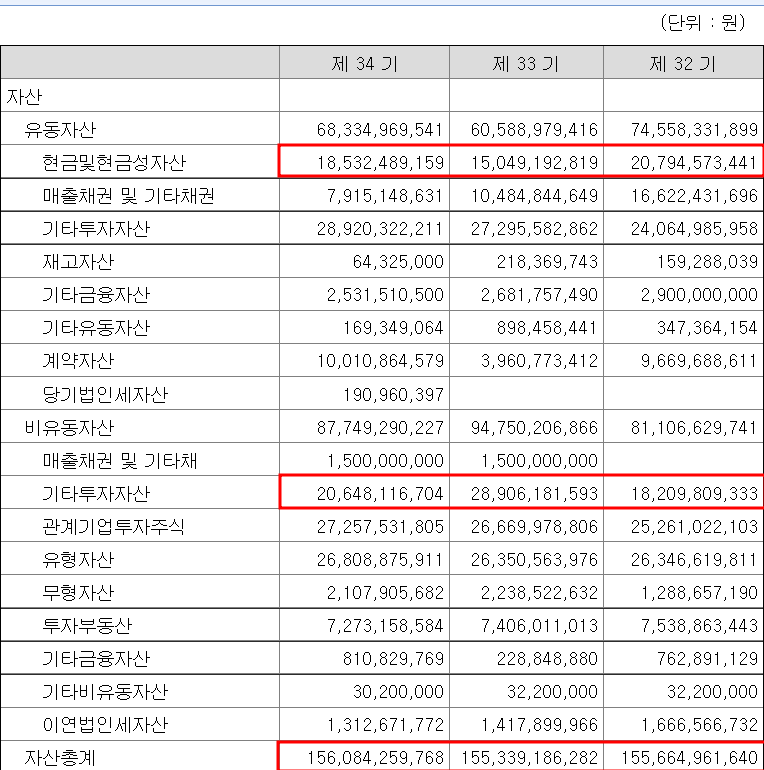Click value 27,257,531,805
The height and width of the screenshot is (770, 764).
click(x=380, y=526)
